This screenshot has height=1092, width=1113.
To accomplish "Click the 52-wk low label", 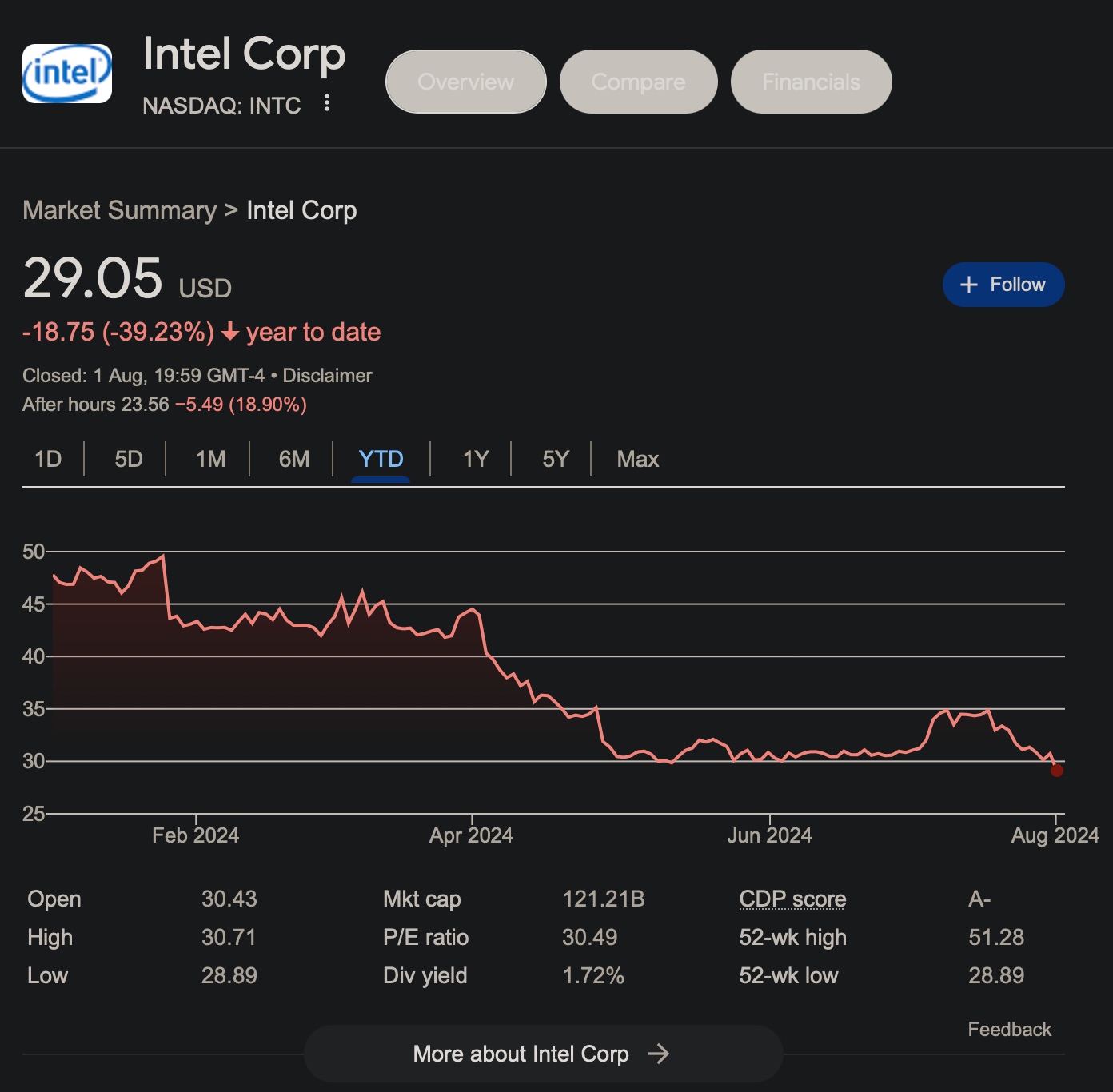I will tap(788, 975).
